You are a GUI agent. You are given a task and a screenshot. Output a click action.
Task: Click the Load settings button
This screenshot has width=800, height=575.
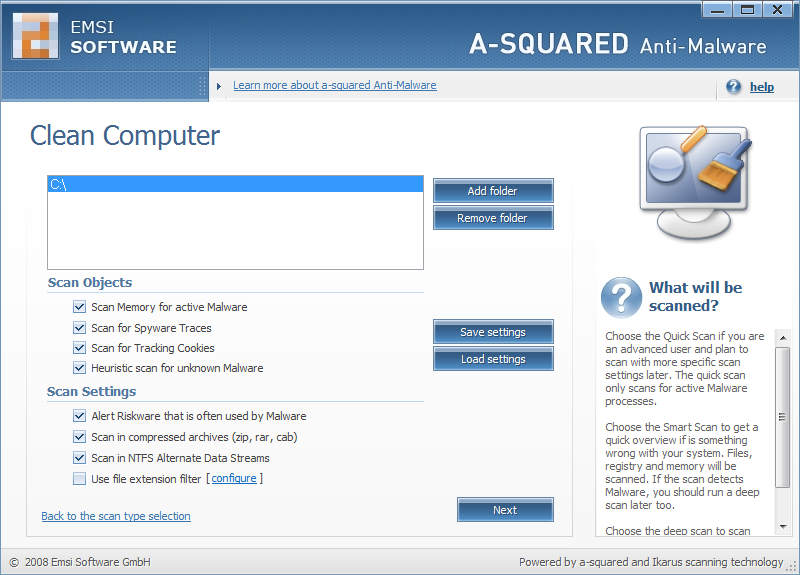(493, 359)
